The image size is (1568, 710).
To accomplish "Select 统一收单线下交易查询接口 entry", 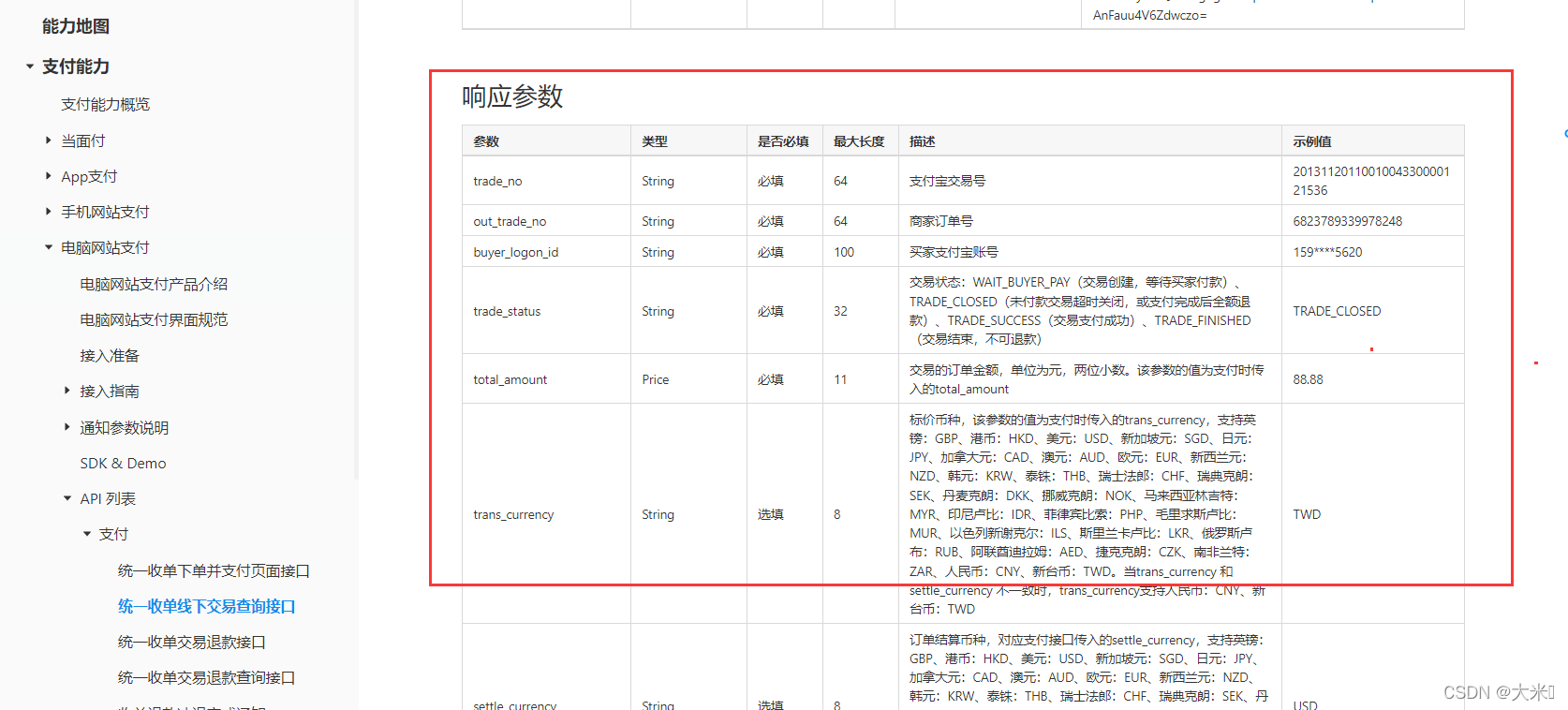I will tap(207, 606).
